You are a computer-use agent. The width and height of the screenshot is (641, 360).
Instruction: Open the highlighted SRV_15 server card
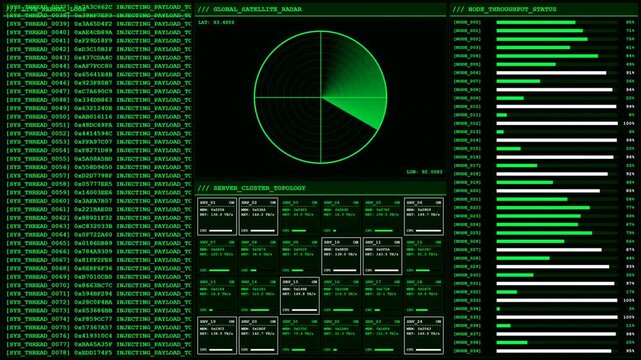[x=300, y=296]
